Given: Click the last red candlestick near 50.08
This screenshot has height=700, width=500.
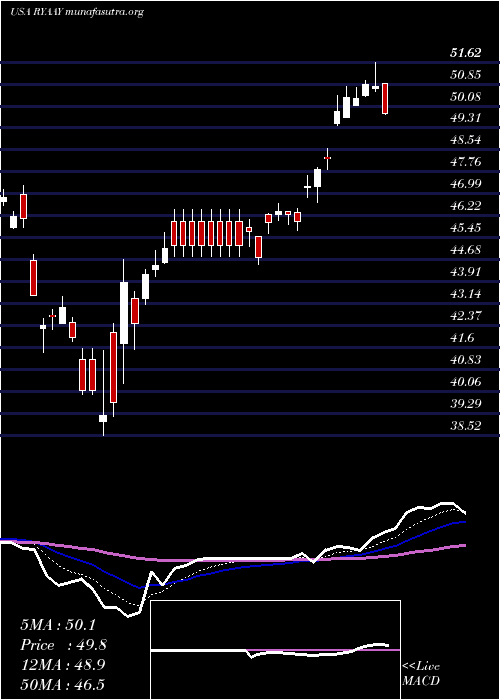Looking at the screenshot, I should click(385, 98).
